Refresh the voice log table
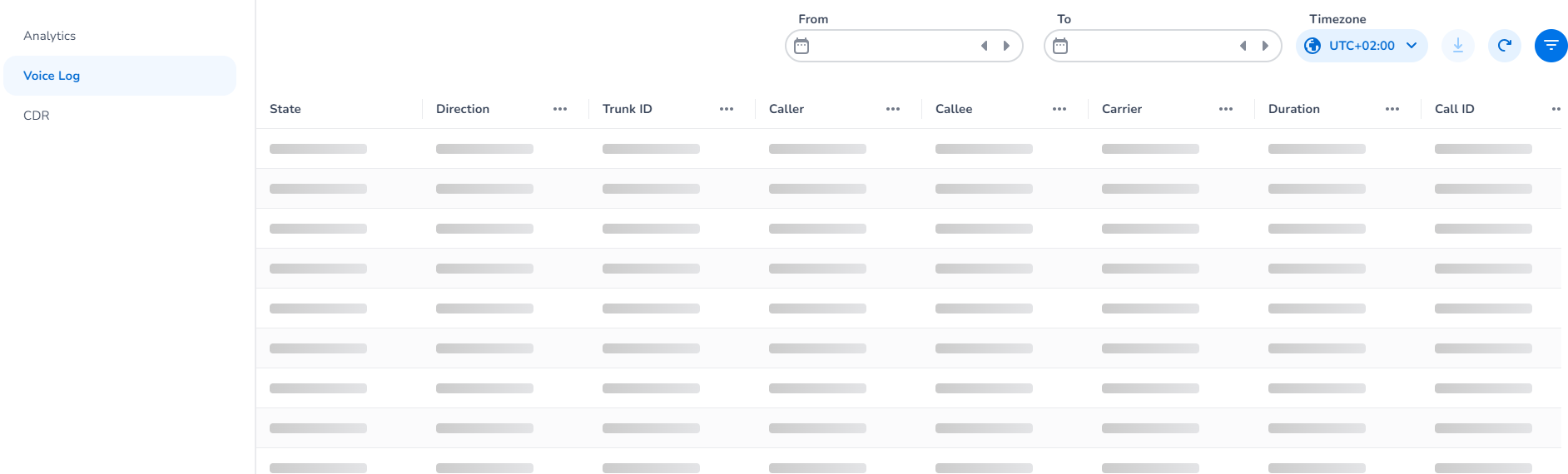This screenshot has width=1568, height=474. 1504,46
